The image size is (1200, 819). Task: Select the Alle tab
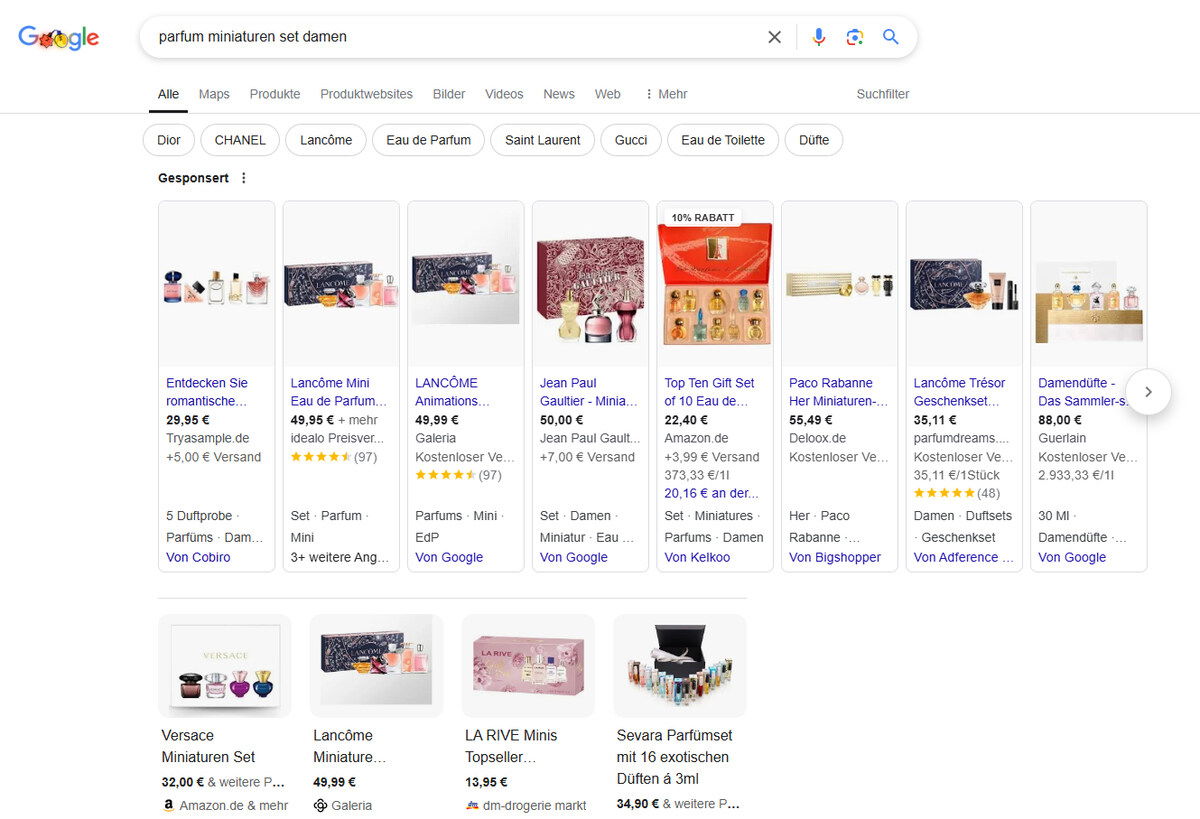pos(168,94)
